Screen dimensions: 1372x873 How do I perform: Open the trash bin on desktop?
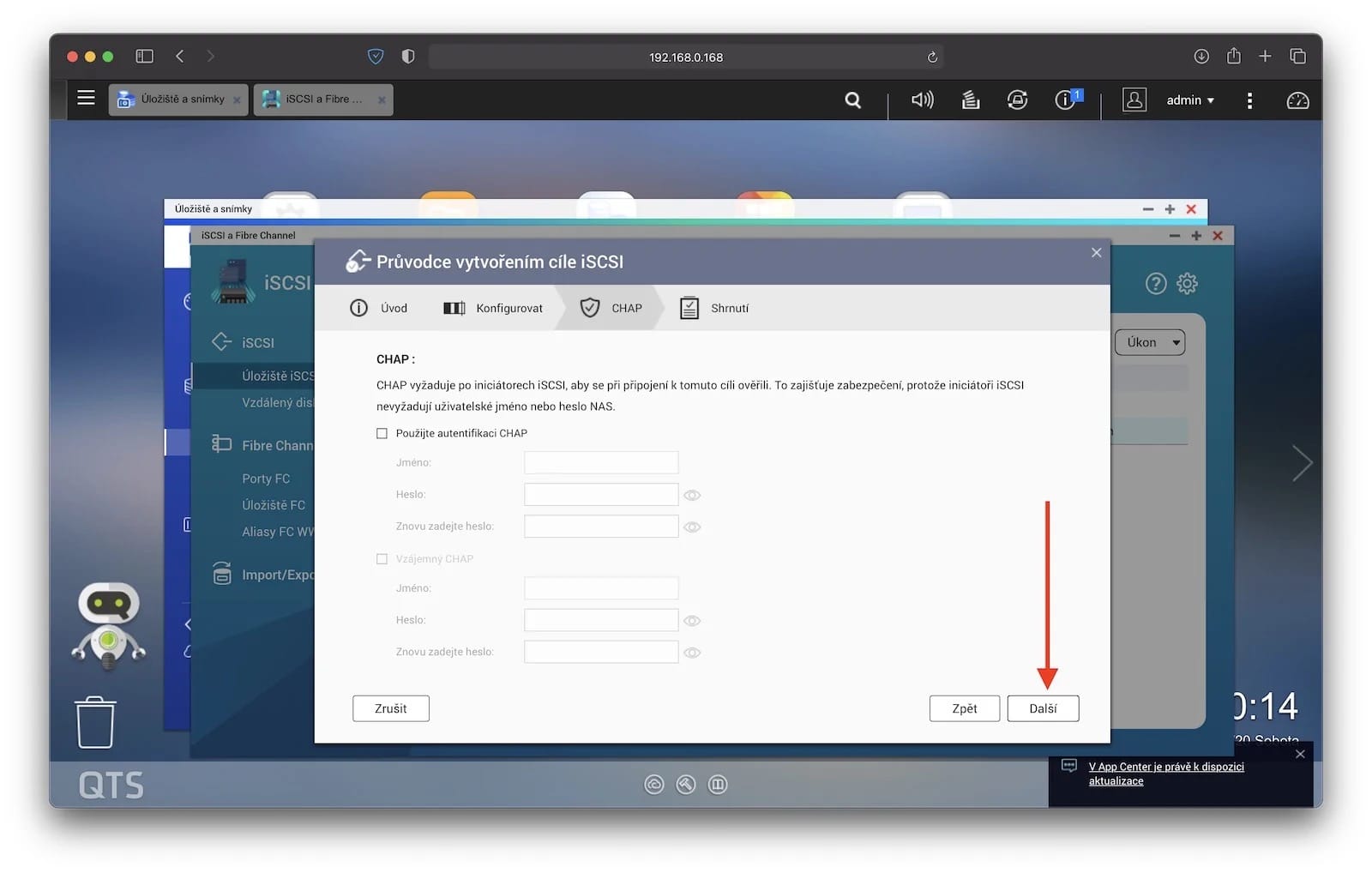pyautogui.click(x=95, y=722)
